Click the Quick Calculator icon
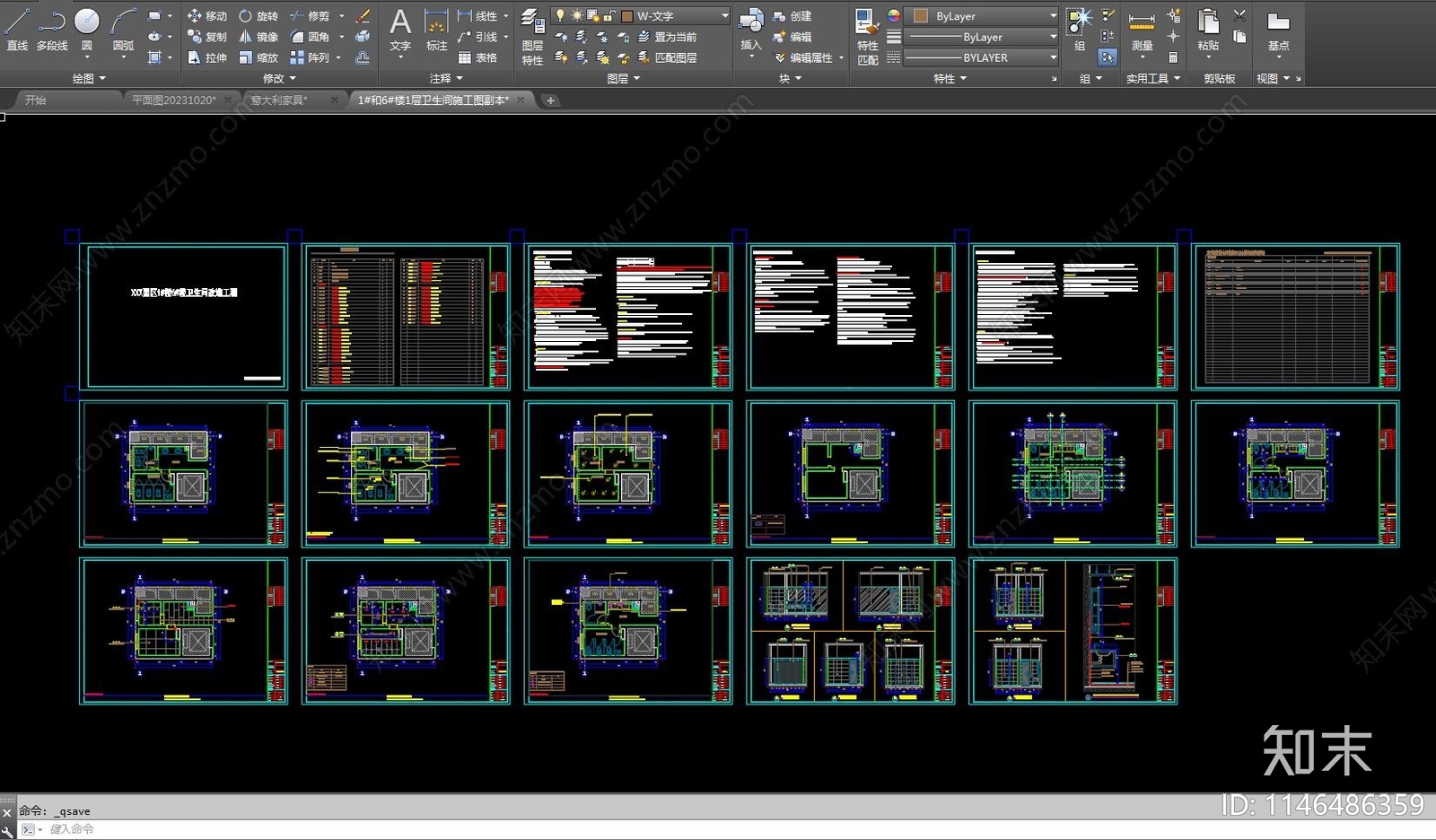Viewport: 1436px width, 840px height. (1173, 57)
